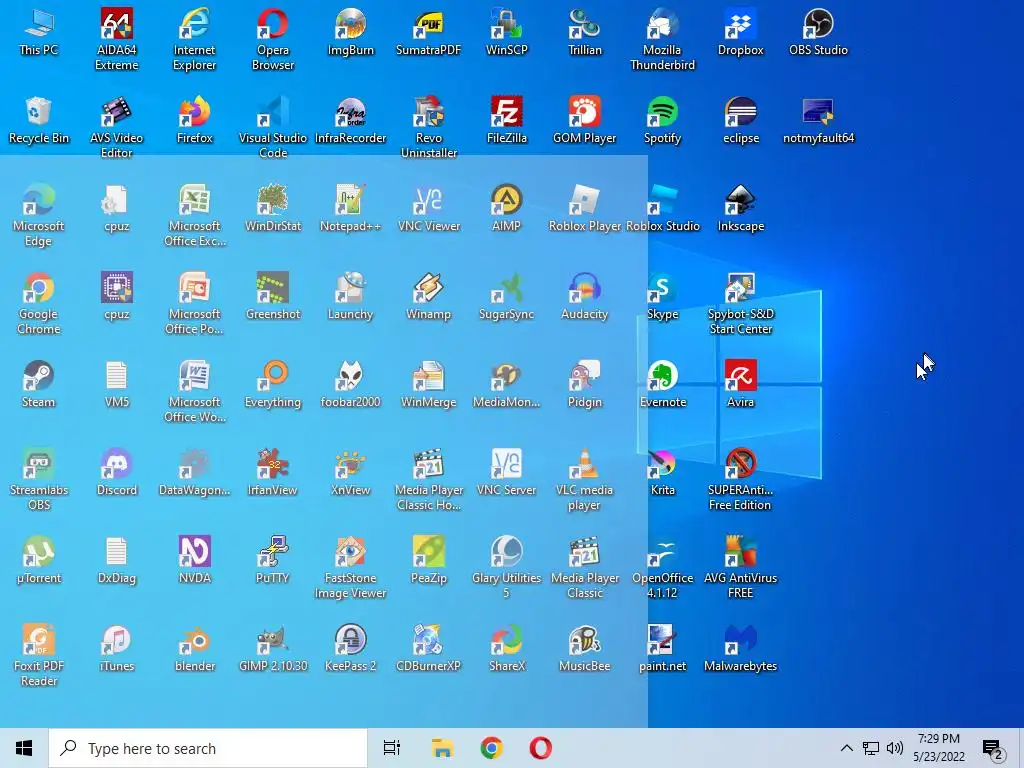The width and height of the screenshot is (1024, 768).
Task: Select the AVG AntiVirus FREE icon
Action: point(741,568)
